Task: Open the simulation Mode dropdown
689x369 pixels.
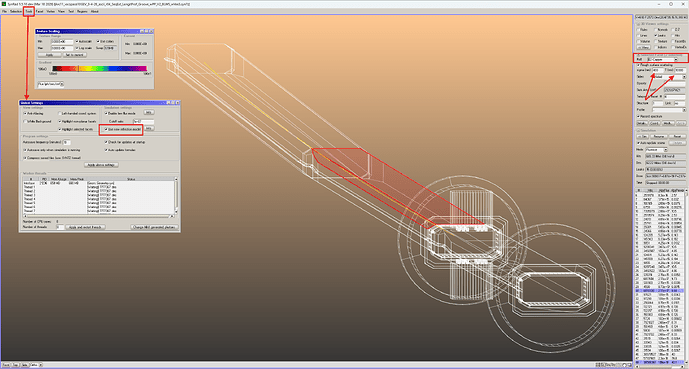Action: 656,150
